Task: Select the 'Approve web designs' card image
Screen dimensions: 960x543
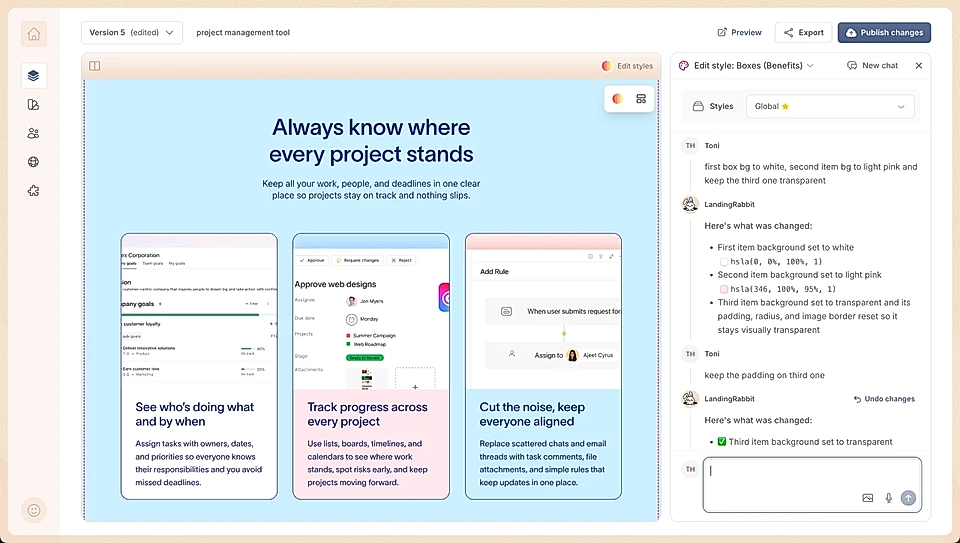Action: point(371,312)
